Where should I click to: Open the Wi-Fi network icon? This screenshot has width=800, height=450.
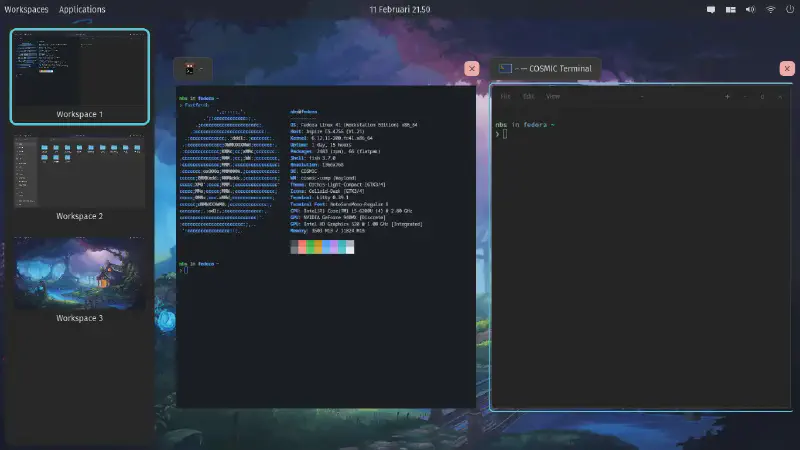tap(771, 9)
